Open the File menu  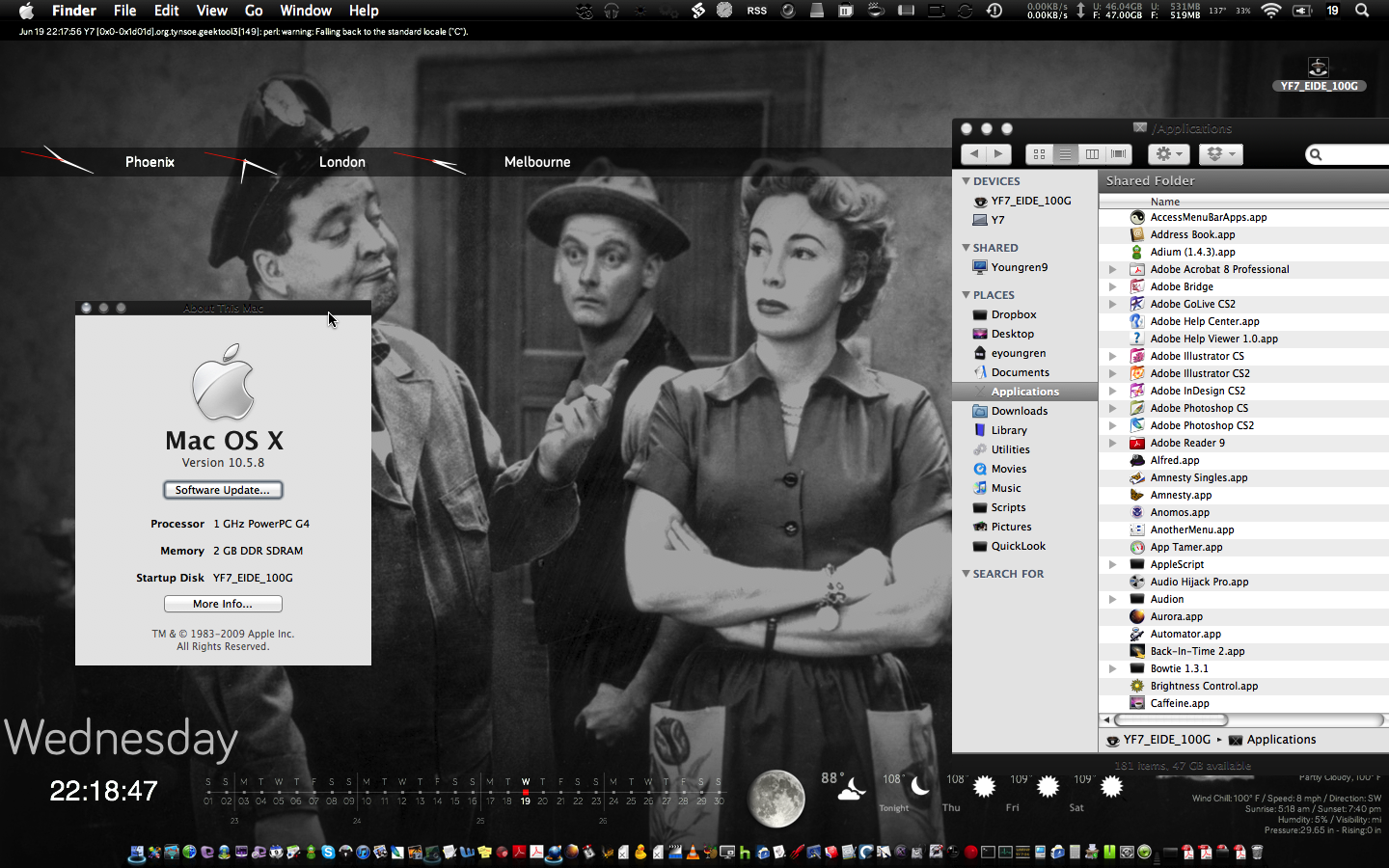pyautogui.click(x=124, y=11)
